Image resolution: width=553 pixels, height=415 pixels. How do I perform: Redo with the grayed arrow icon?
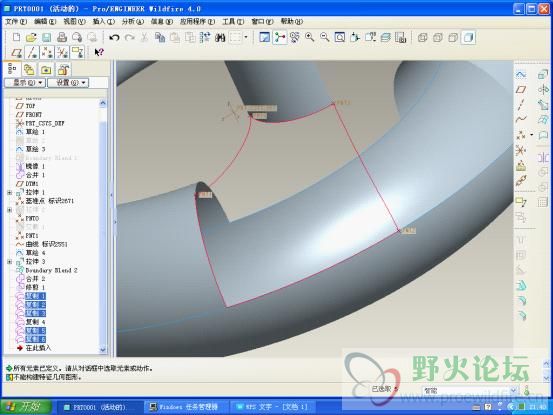tap(129, 37)
